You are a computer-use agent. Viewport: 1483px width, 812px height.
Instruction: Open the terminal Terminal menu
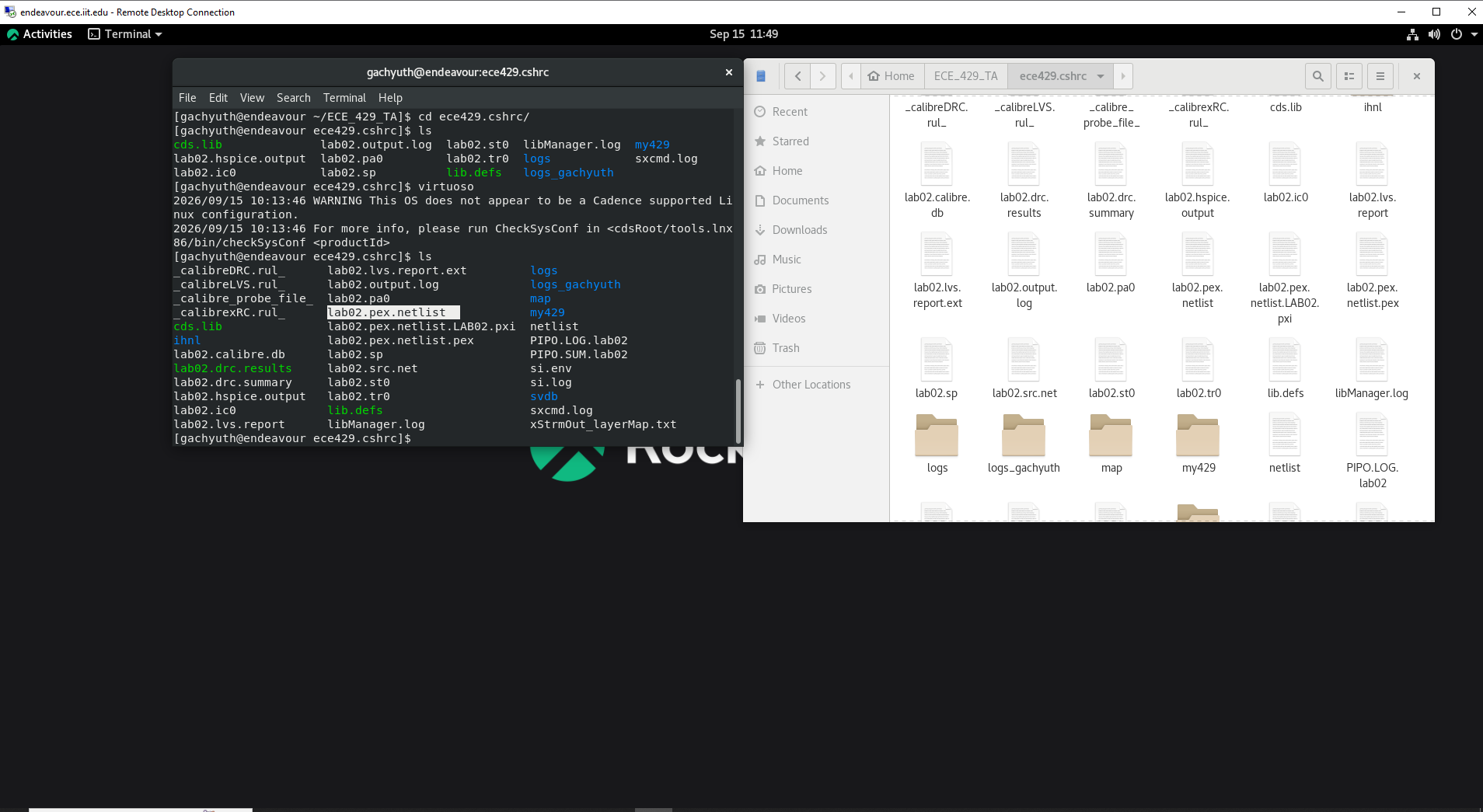pos(344,98)
